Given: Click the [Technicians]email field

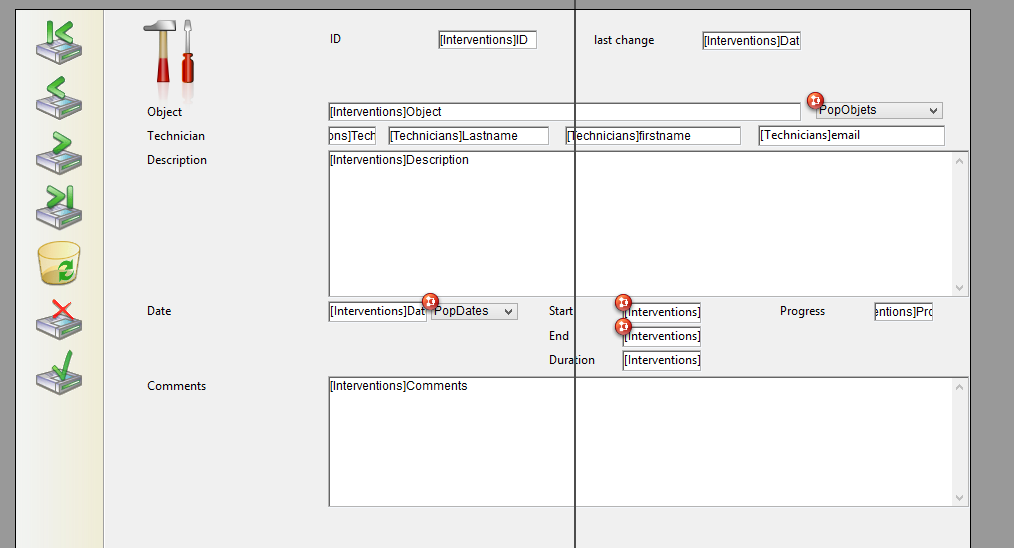Looking at the screenshot, I should click(850, 136).
